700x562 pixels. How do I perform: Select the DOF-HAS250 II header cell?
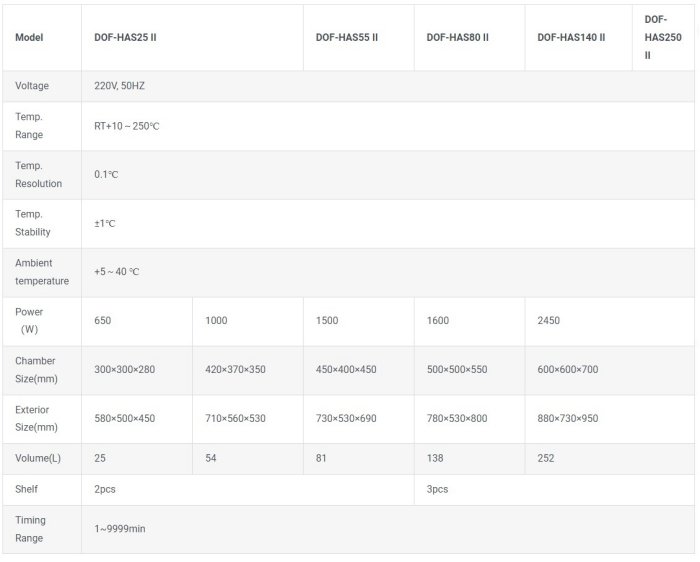656,37
